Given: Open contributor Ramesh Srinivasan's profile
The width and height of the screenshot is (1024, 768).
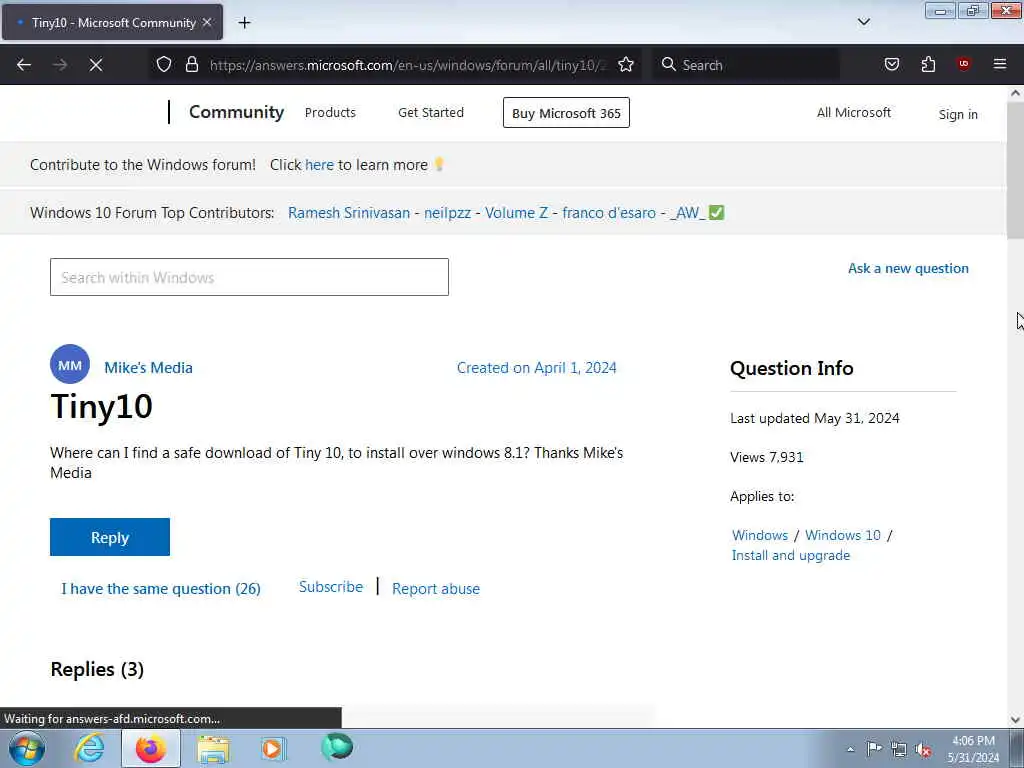Looking at the screenshot, I should (349, 213).
